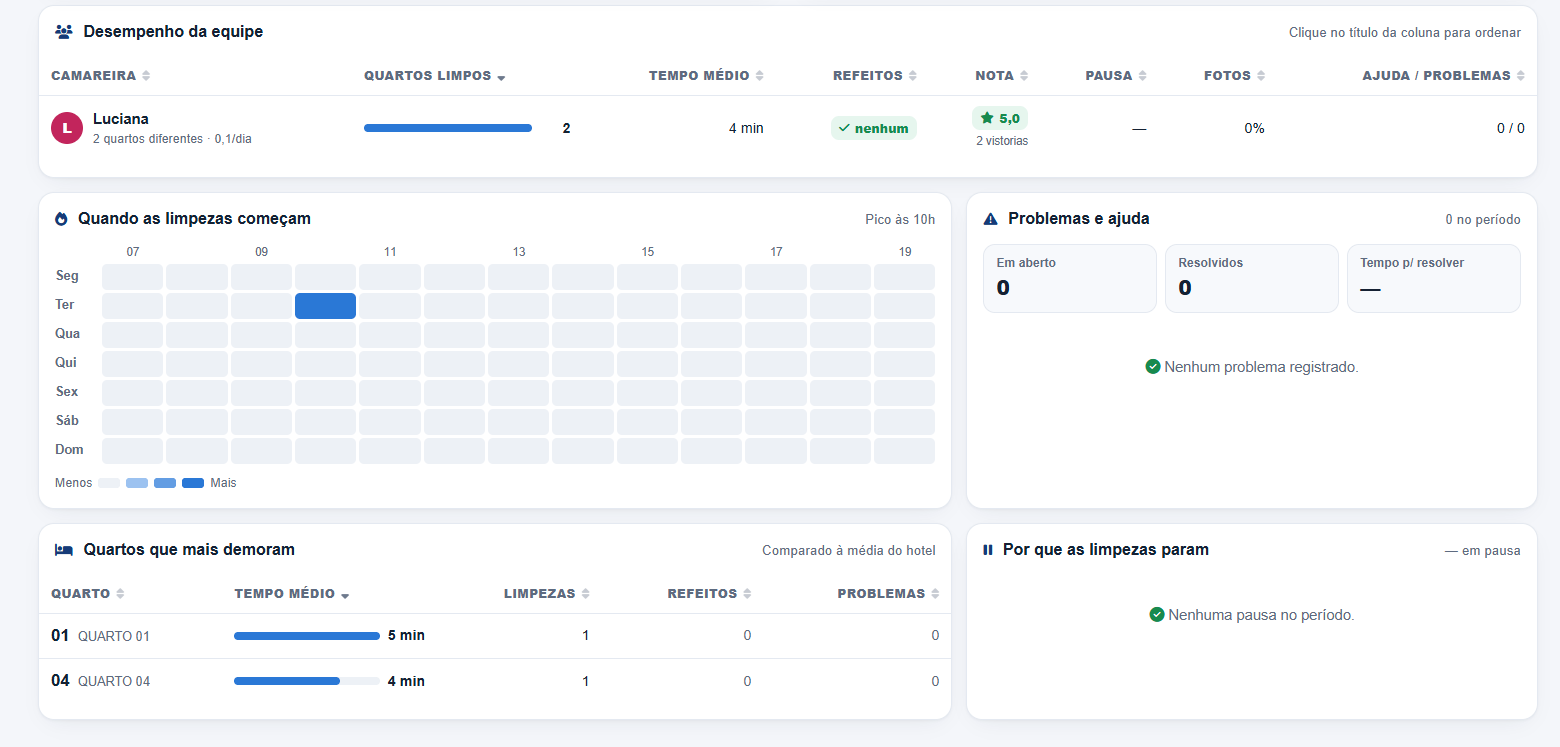
Task: Click the team icon beside Desempenho da equipe
Action: (x=64, y=32)
